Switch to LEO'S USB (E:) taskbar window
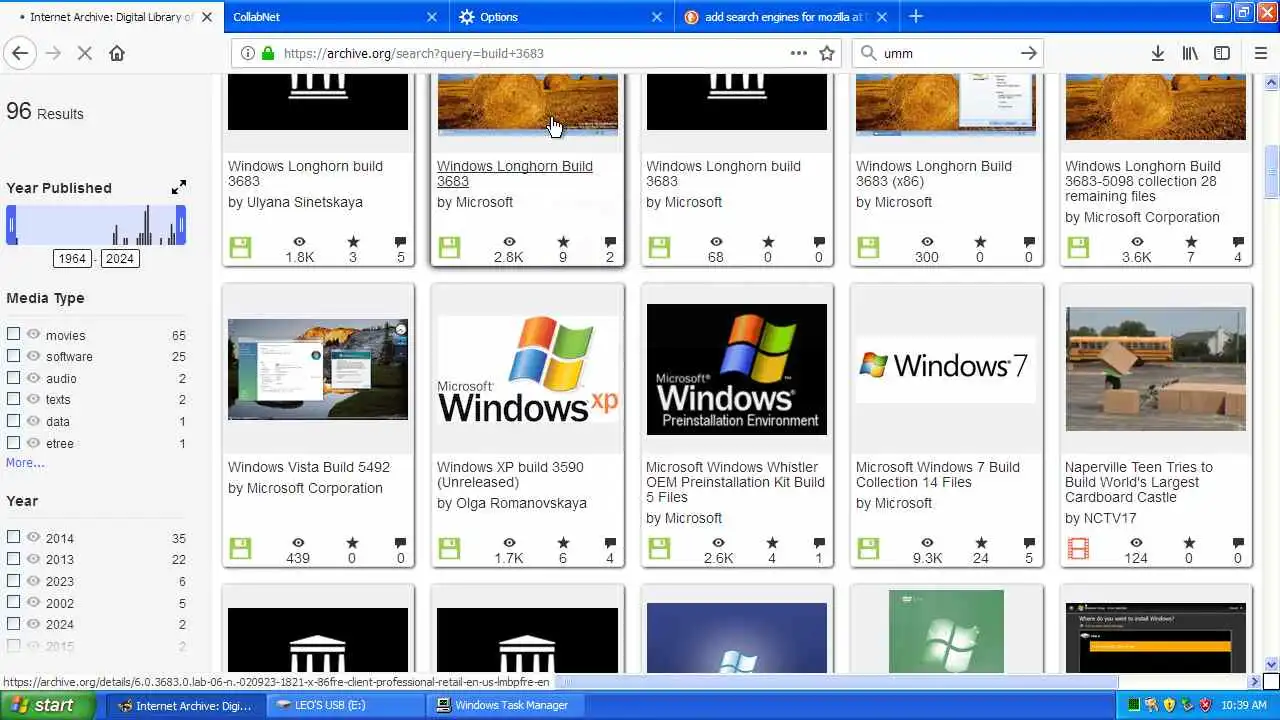The width and height of the screenshot is (1280, 720). click(346, 705)
